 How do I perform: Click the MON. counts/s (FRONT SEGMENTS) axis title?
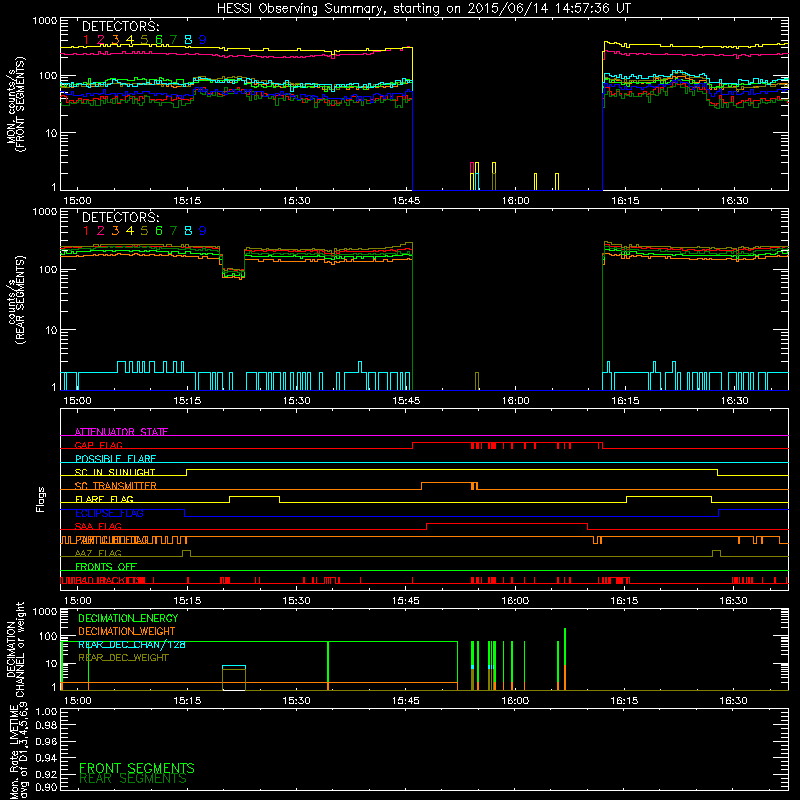click(x=16, y=105)
